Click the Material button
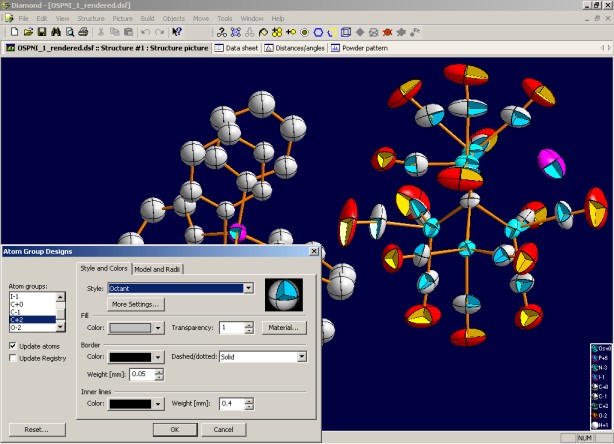 click(284, 327)
